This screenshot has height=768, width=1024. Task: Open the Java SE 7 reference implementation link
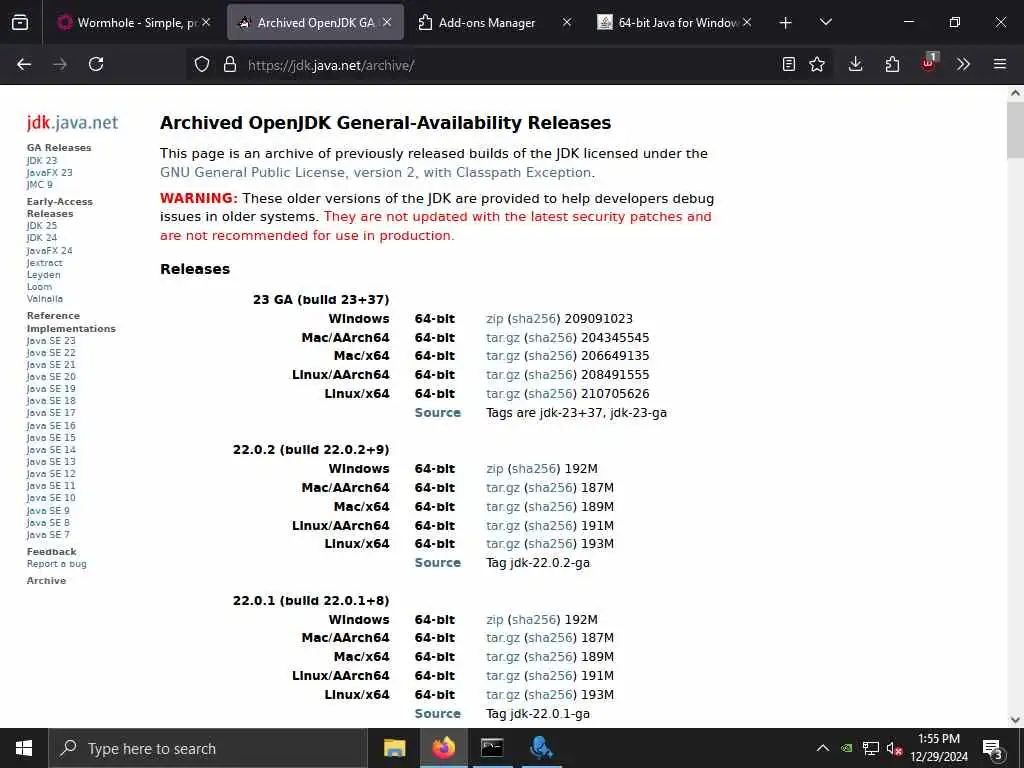48,534
